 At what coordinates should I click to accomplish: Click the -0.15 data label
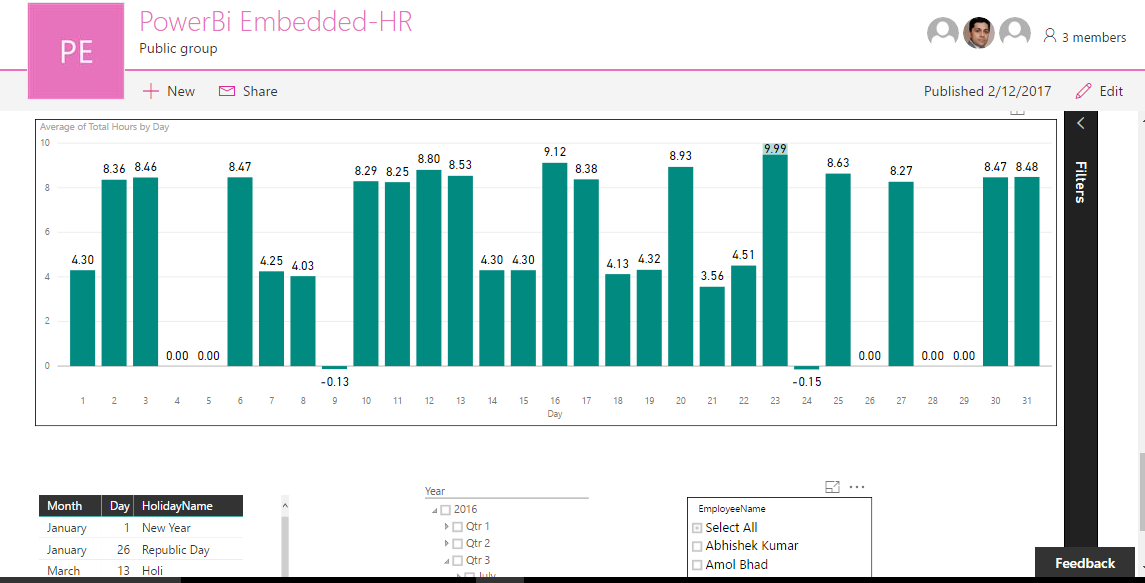(807, 381)
